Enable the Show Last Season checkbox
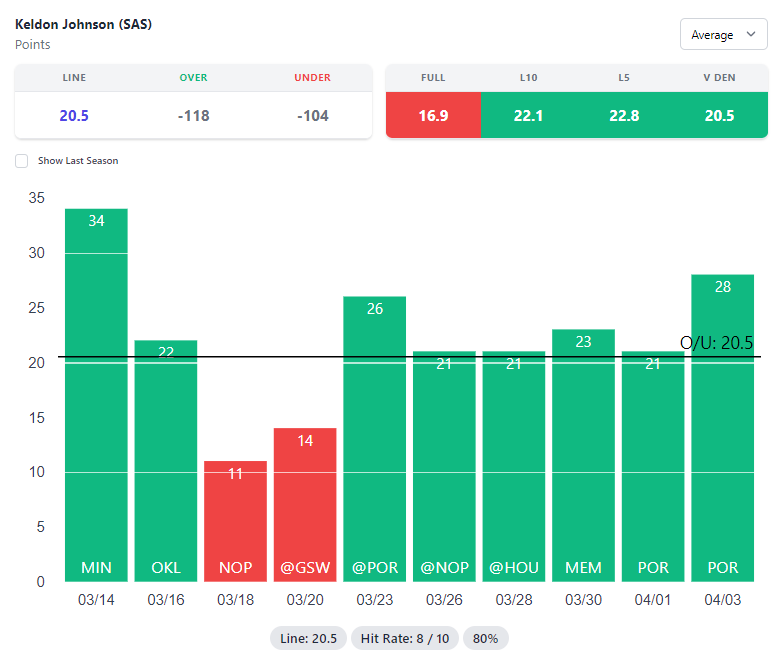The image size is (773, 652). point(22,161)
